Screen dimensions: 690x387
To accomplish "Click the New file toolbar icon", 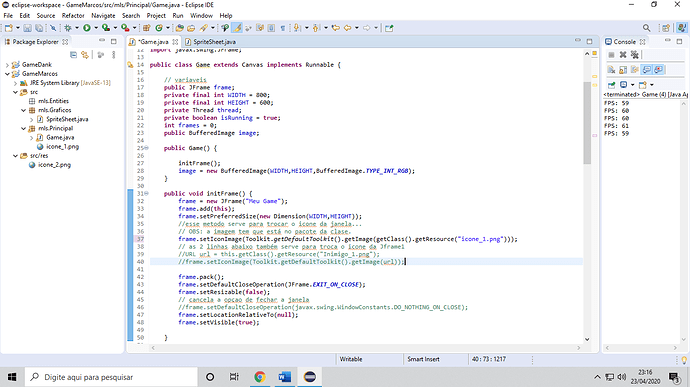I will tap(9, 28).
